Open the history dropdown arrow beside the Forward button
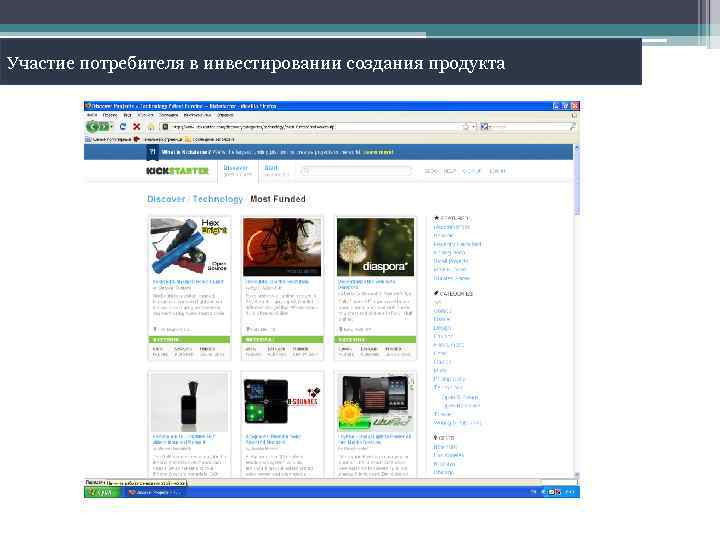 click(112, 127)
